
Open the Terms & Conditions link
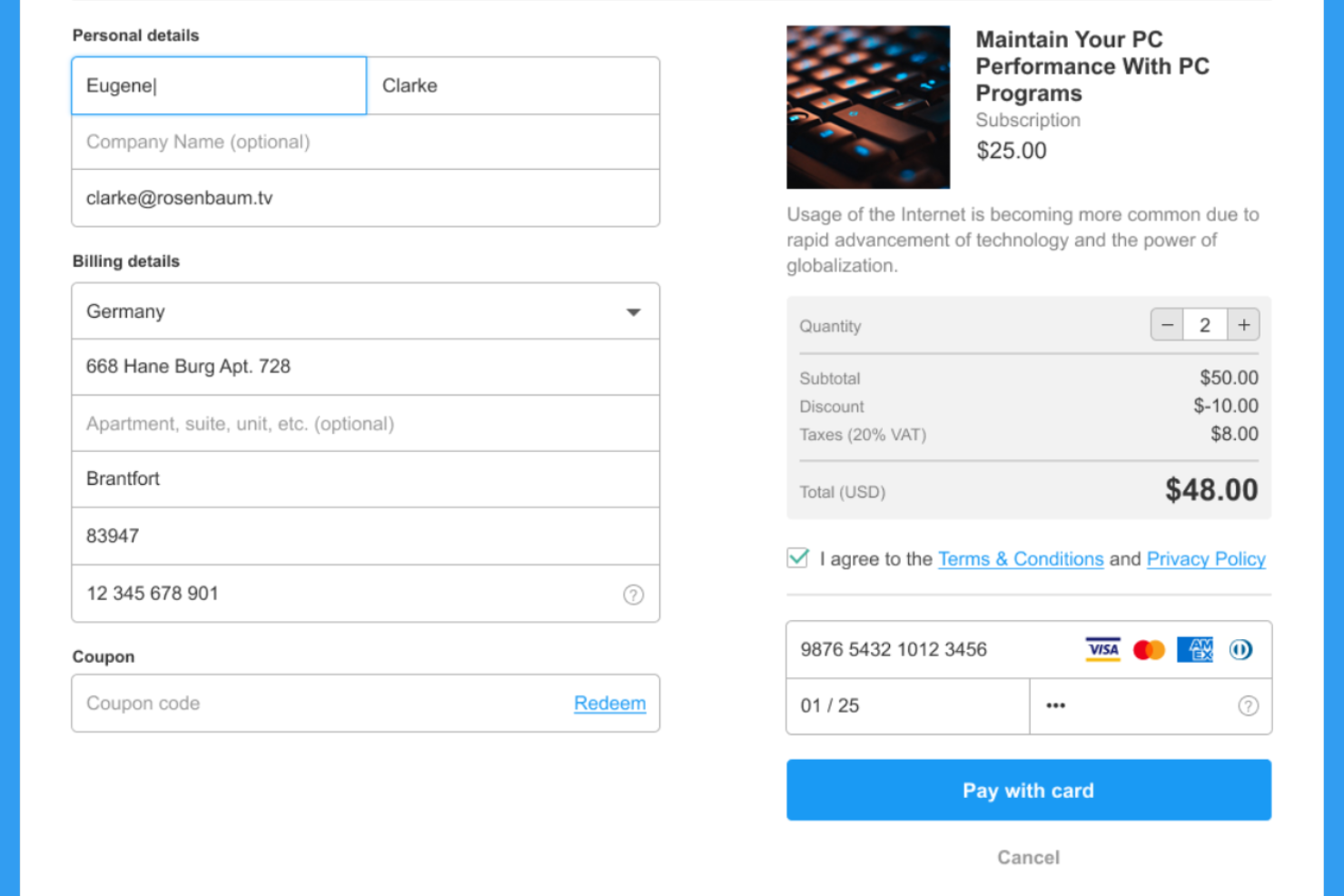(1021, 559)
